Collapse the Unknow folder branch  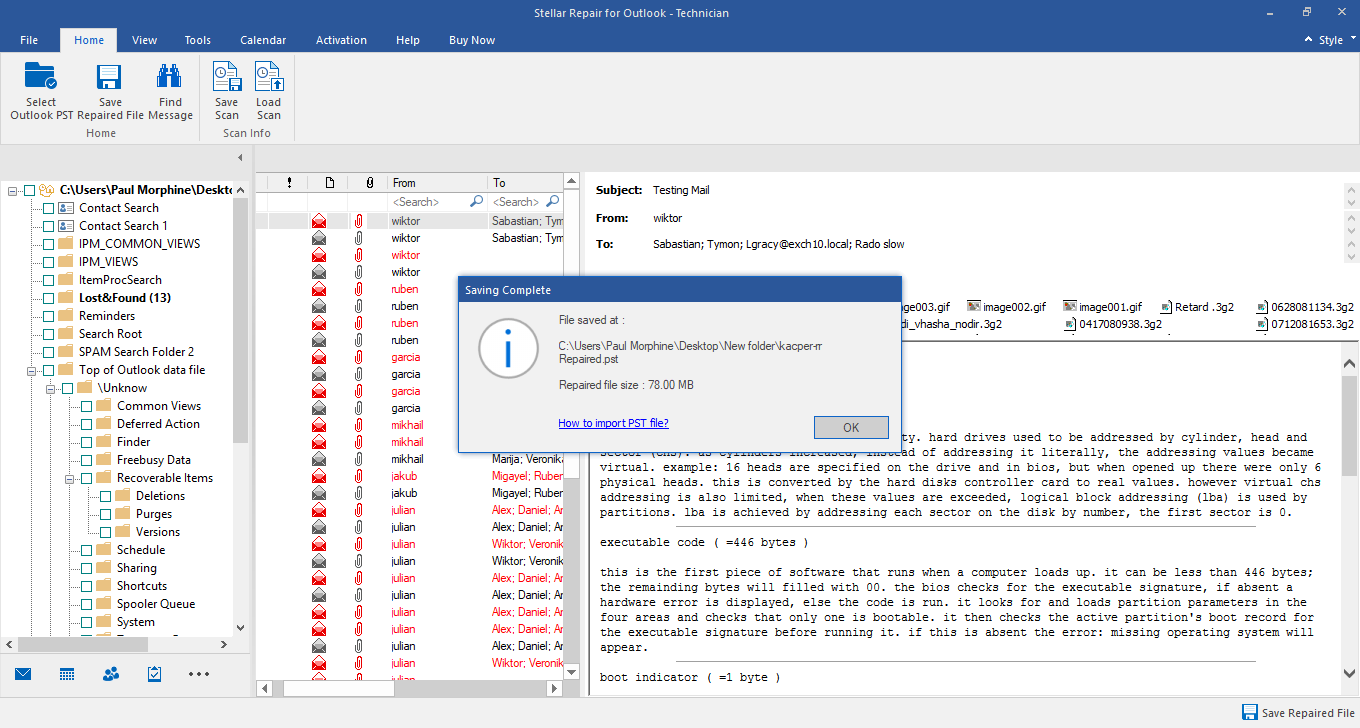point(53,387)
